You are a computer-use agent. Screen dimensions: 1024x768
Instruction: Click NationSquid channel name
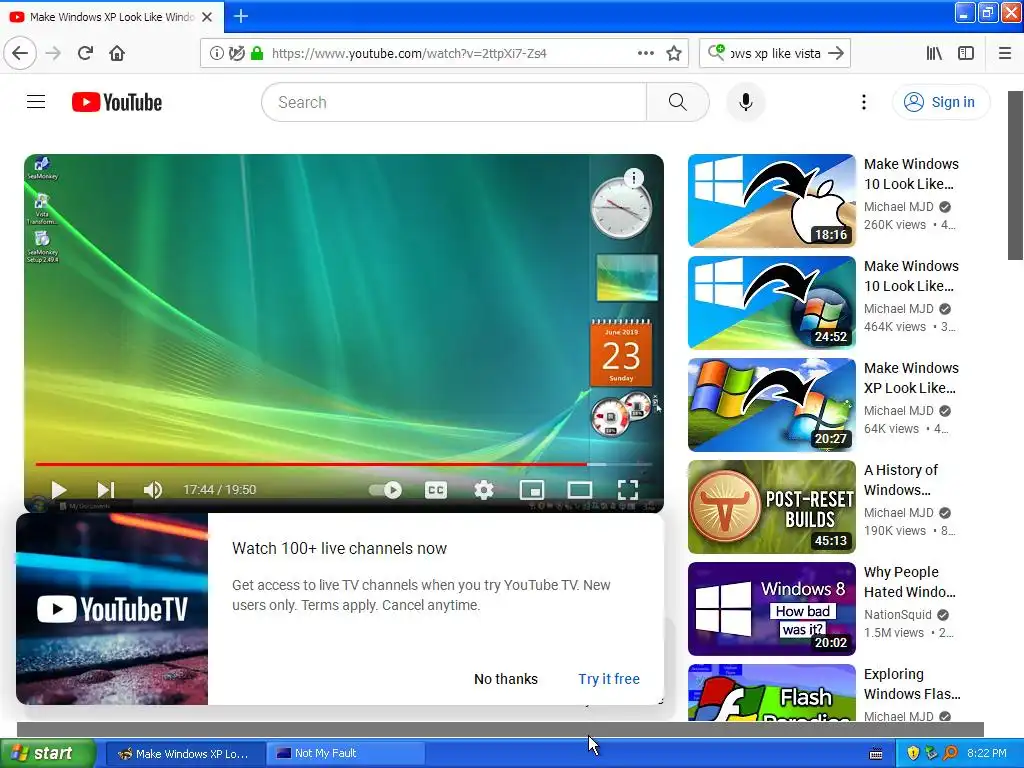[x=897, y=615]
